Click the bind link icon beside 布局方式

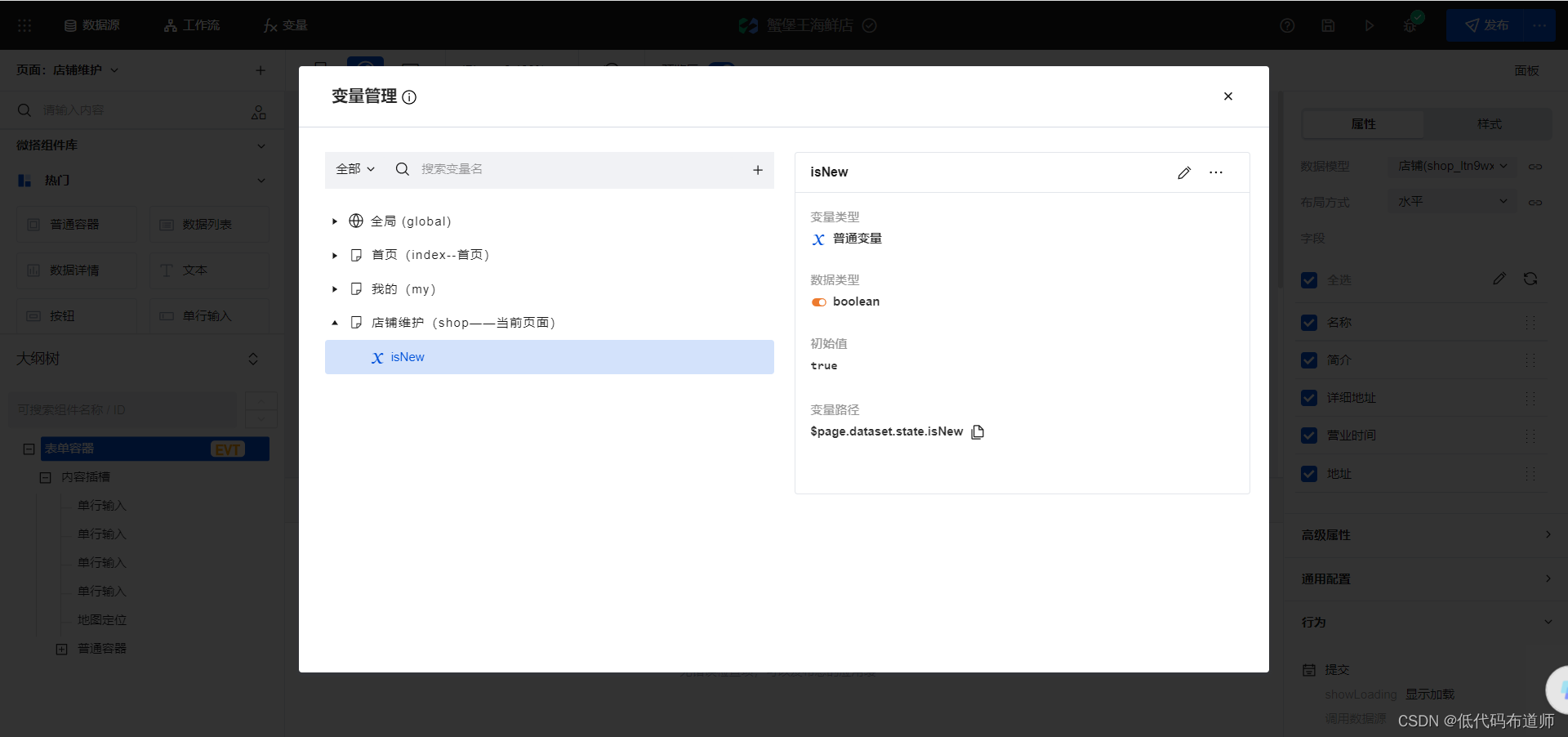[x=1535, y=203]
